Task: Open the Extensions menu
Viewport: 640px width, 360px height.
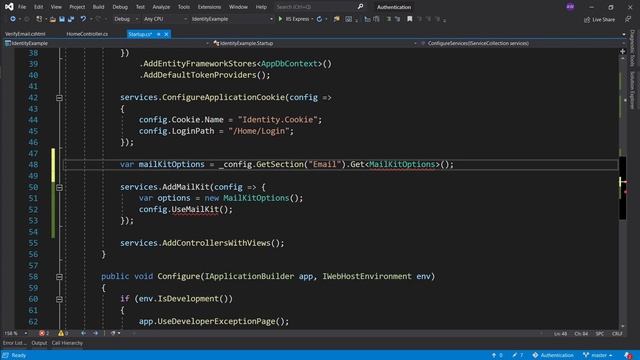Action: click(x=209, y=7)
